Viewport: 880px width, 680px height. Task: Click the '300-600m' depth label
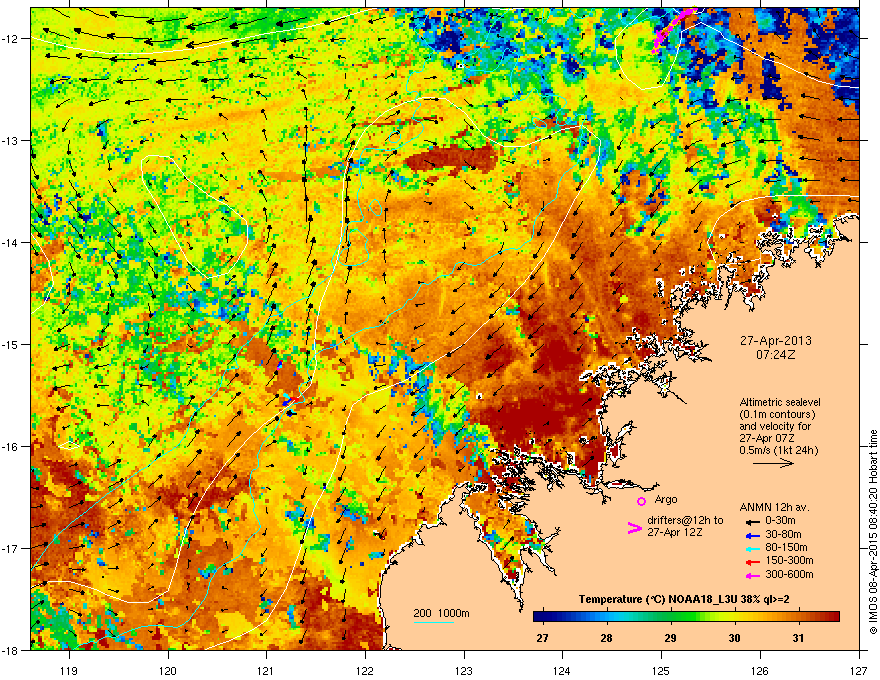click(x=789, y=575)
